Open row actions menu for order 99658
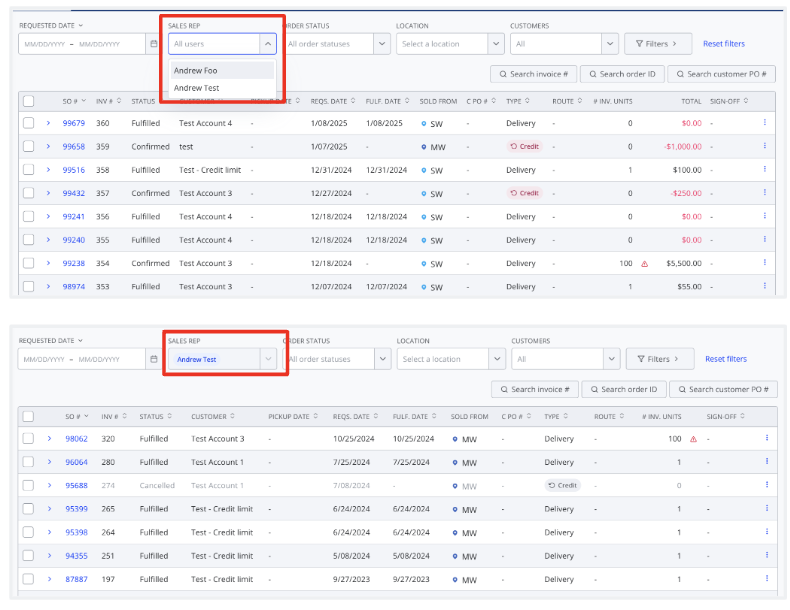This screenshot has height=610, width=790. click(765, 146)
